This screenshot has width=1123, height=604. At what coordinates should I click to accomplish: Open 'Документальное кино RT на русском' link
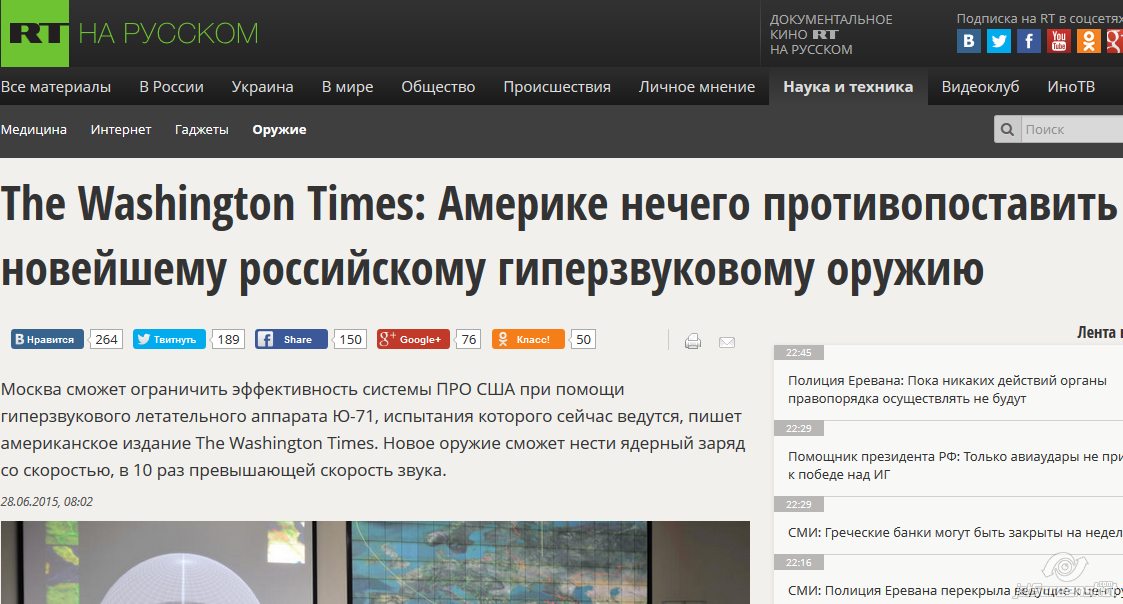[831, 34]
